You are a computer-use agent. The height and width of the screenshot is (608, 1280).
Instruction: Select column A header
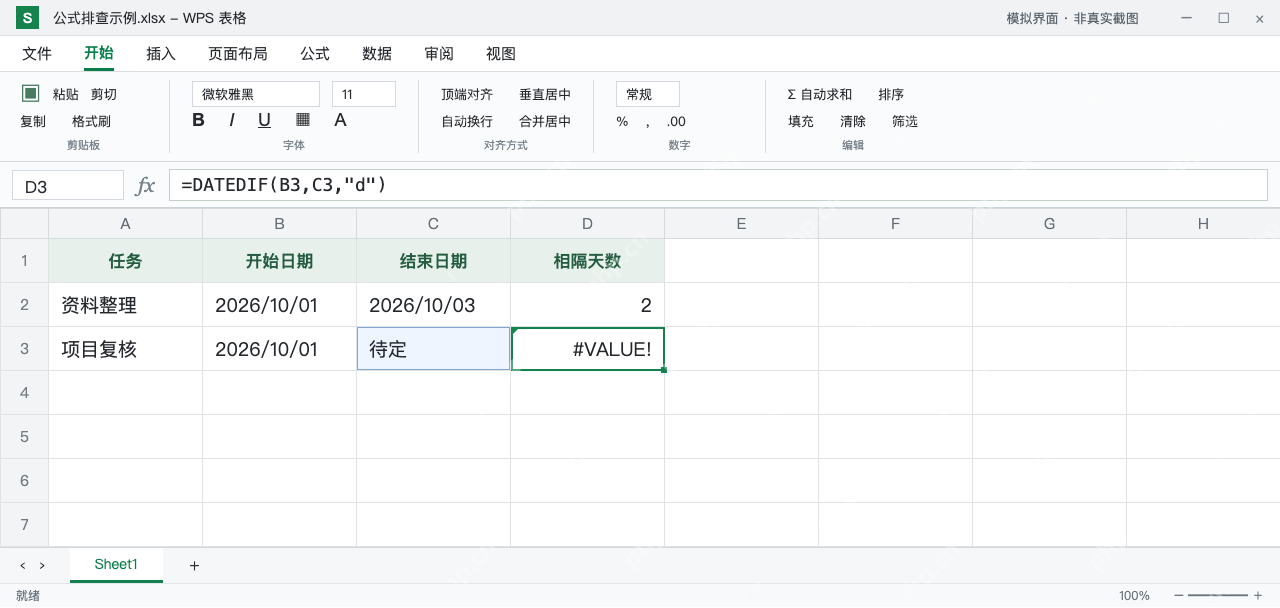coord(126,224)
